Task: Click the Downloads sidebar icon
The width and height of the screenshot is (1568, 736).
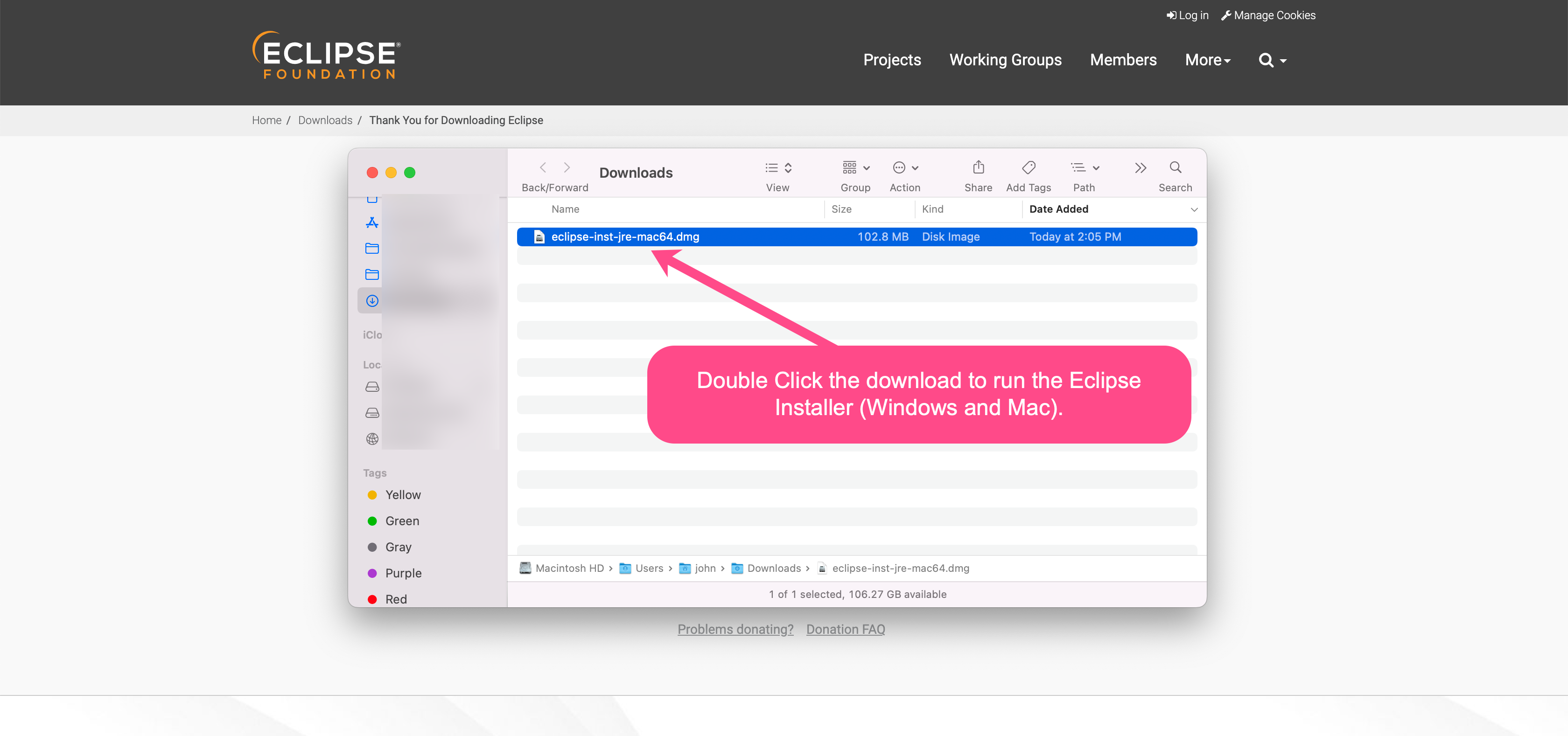Action: (372, 301)
